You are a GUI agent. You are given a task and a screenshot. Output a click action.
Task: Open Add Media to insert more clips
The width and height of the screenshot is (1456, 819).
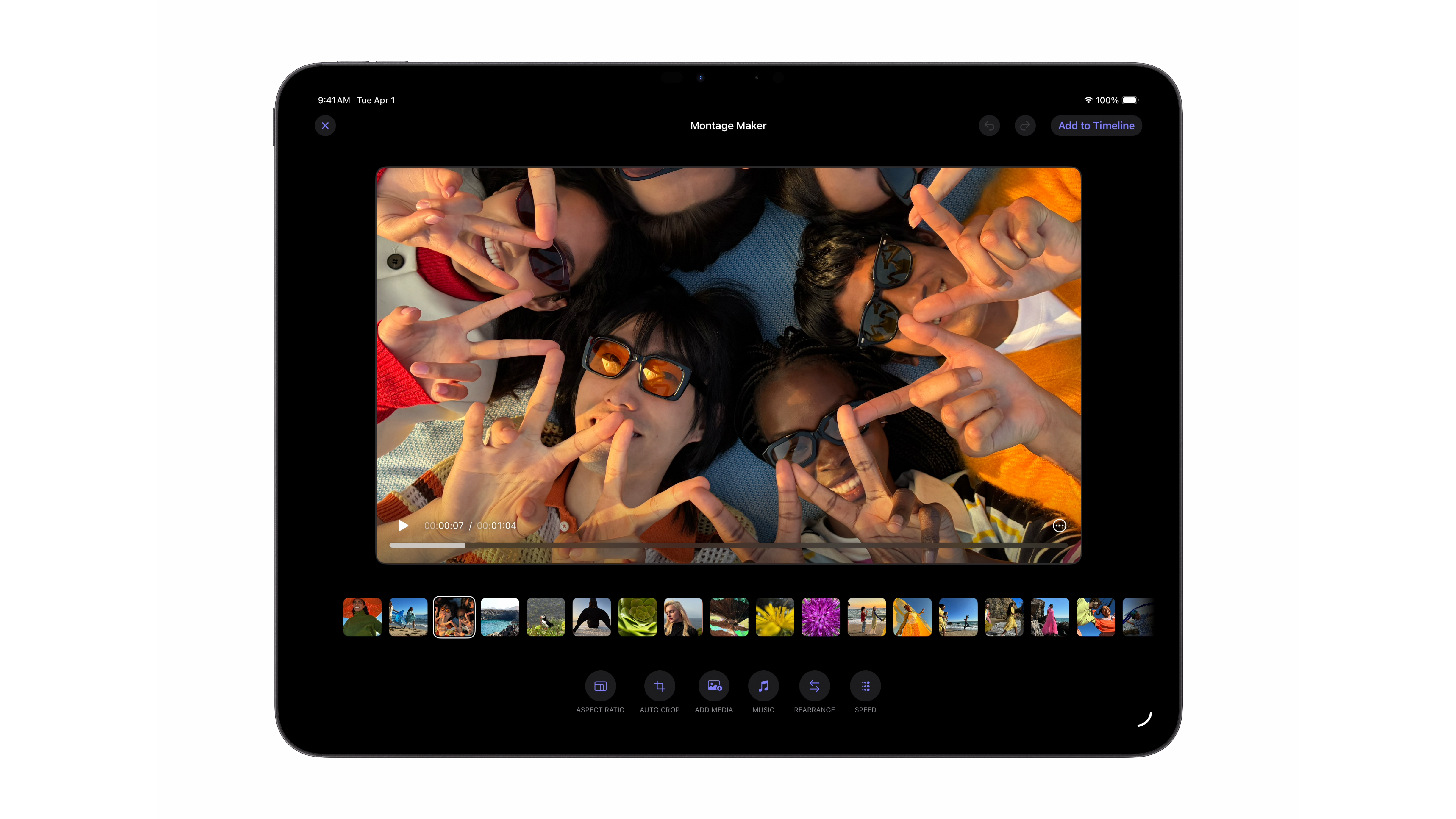(x=714, y=686)
